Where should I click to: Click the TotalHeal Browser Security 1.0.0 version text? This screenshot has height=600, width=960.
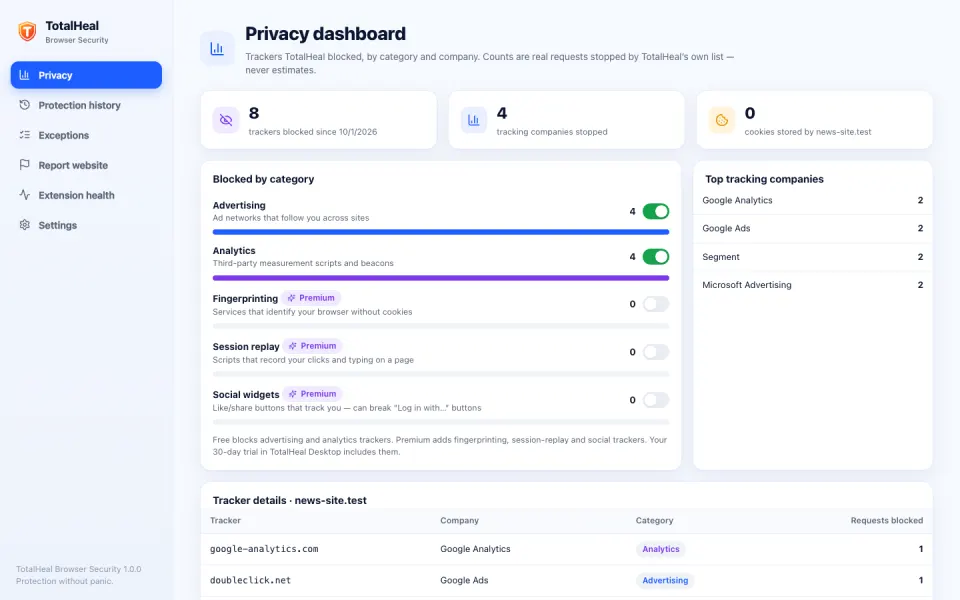[x=78, y=569]
